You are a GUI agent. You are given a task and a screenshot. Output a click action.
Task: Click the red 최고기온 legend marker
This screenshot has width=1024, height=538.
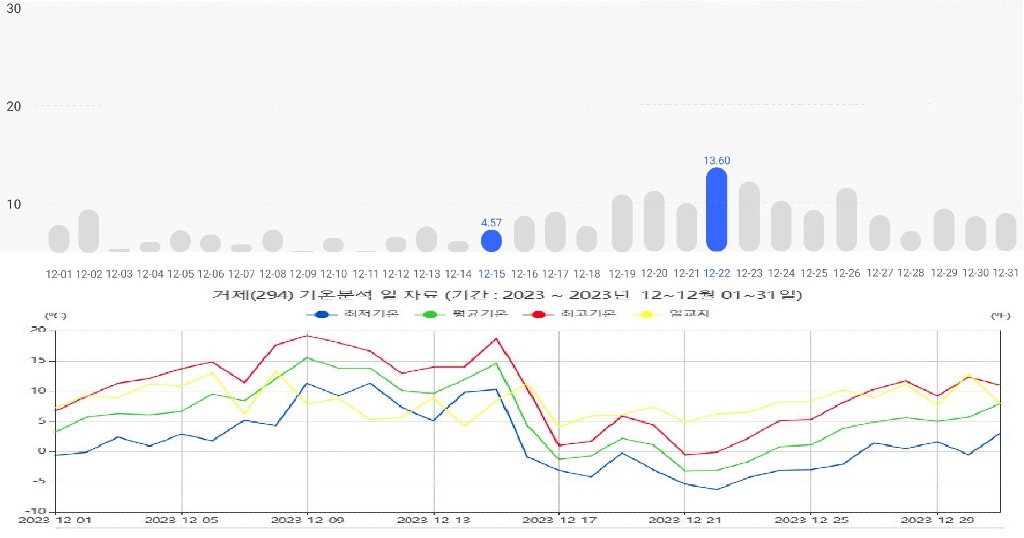pyautogui.click(x=539, y=314)
